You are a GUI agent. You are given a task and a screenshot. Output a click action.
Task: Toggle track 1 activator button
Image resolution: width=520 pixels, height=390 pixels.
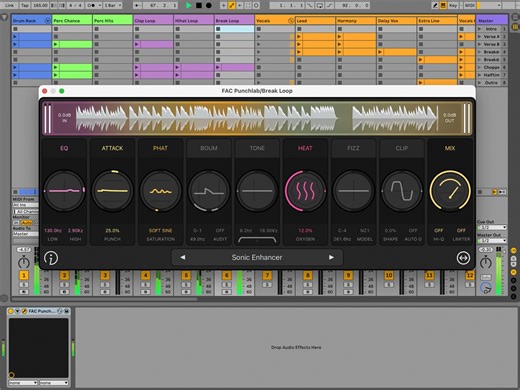(x=24, y=275)
